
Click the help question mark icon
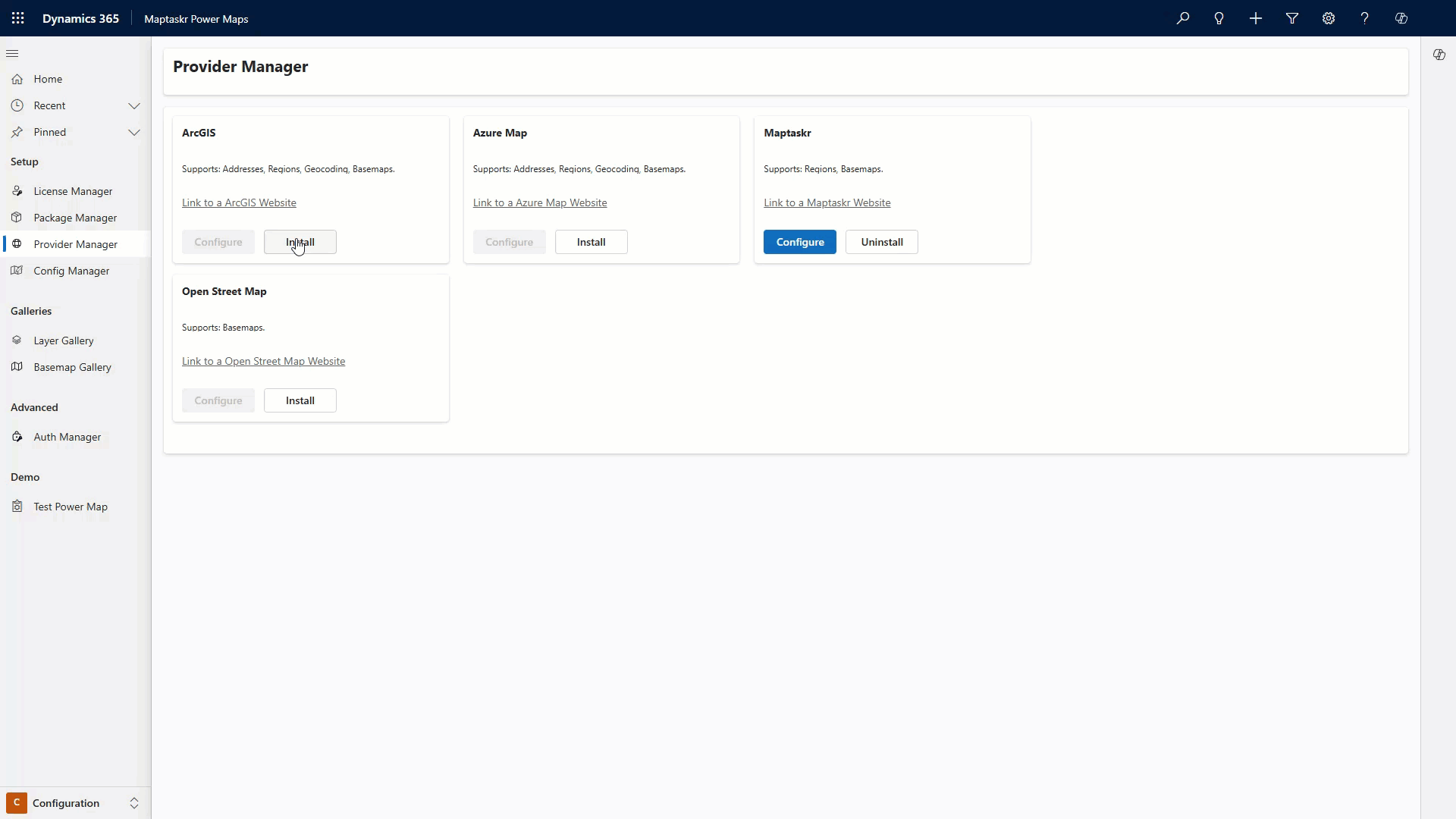click(1365, 18)
